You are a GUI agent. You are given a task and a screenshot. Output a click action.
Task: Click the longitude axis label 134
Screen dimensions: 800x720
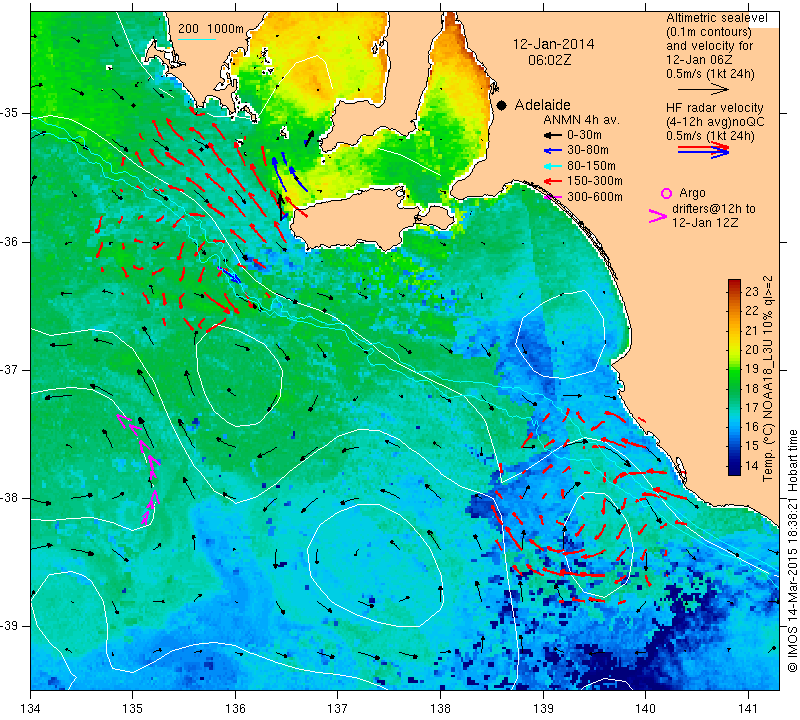click(x=31, y=708)
